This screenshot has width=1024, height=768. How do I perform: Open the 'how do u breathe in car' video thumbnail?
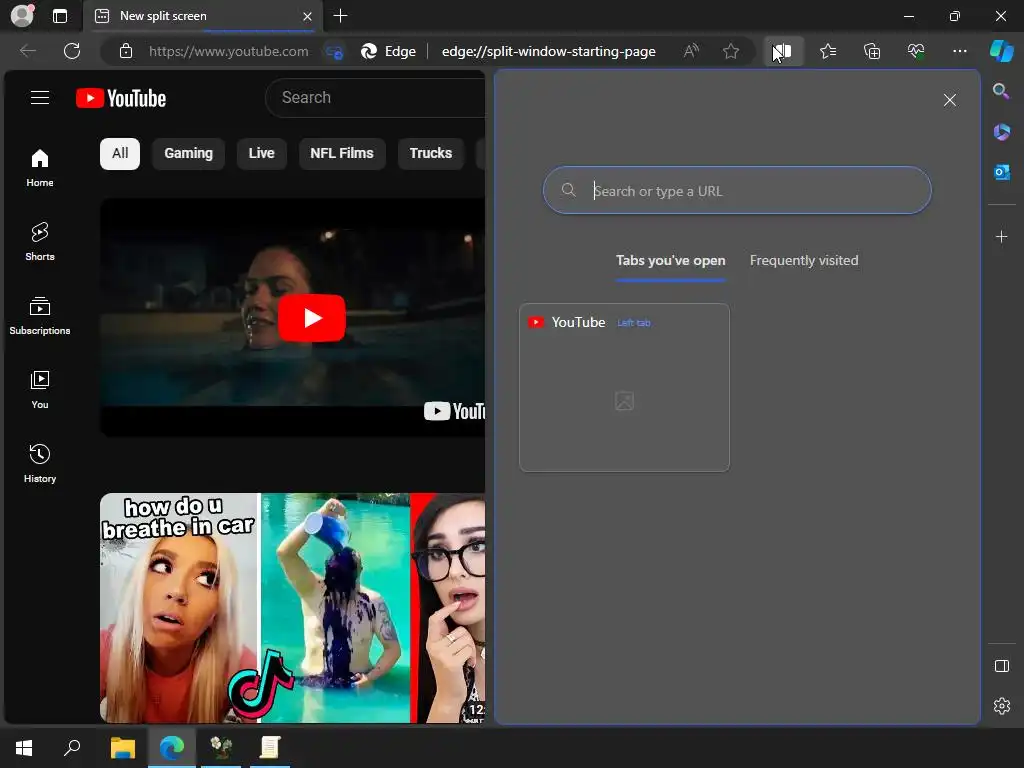point(293,608)
